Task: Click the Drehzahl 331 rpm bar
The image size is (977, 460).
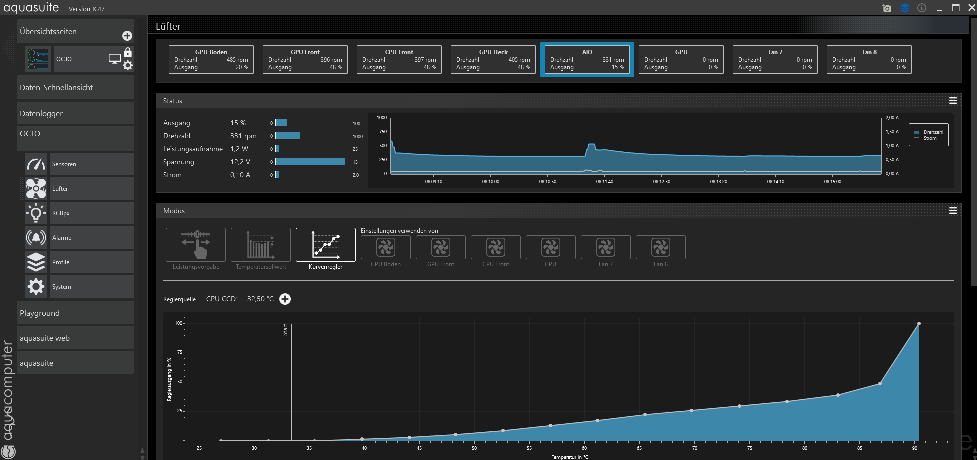Action: pos(287,135)
